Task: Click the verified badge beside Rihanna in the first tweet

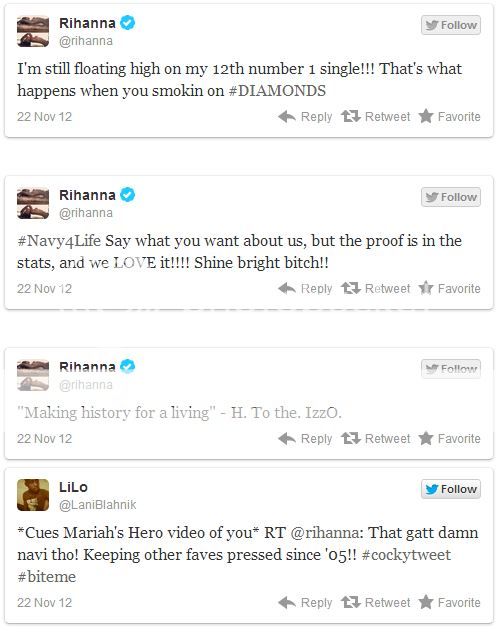Action: click(128, 23)
